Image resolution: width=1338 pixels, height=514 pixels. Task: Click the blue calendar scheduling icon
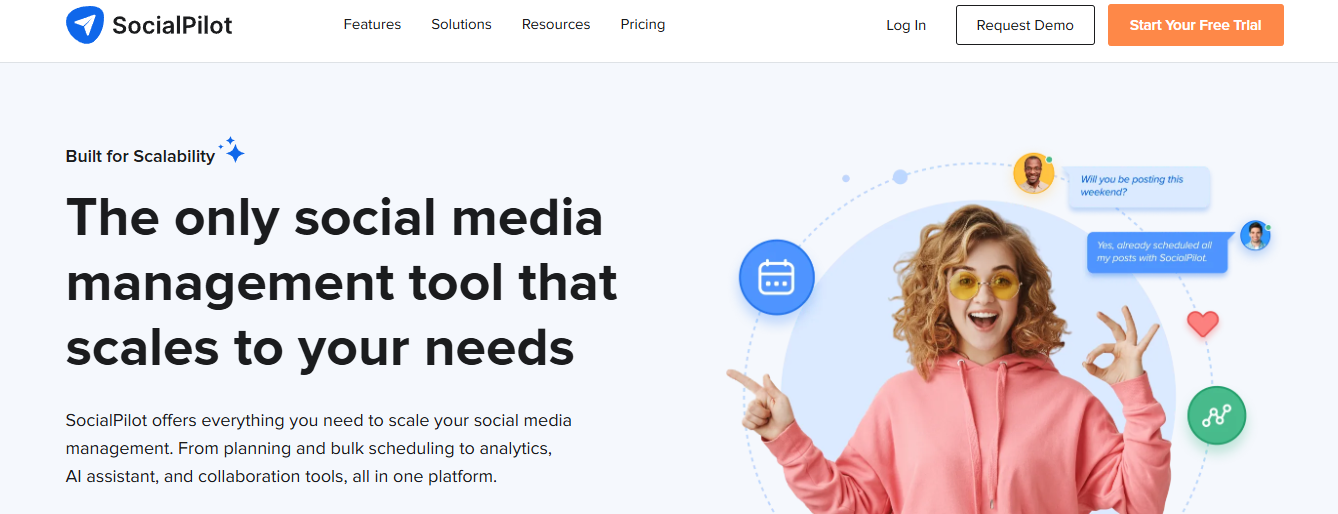(x=776, y=277)
